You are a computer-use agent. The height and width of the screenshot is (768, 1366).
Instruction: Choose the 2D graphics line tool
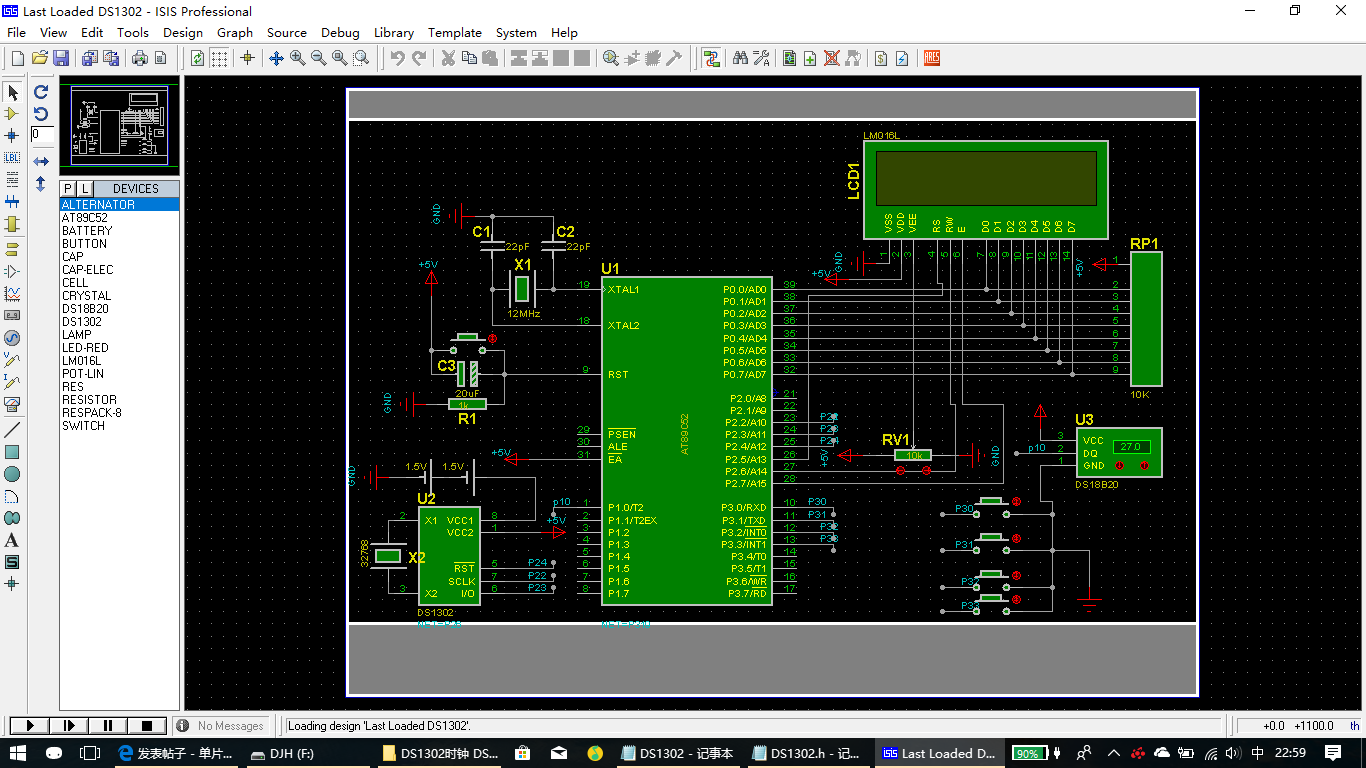[x=13, y=429]
